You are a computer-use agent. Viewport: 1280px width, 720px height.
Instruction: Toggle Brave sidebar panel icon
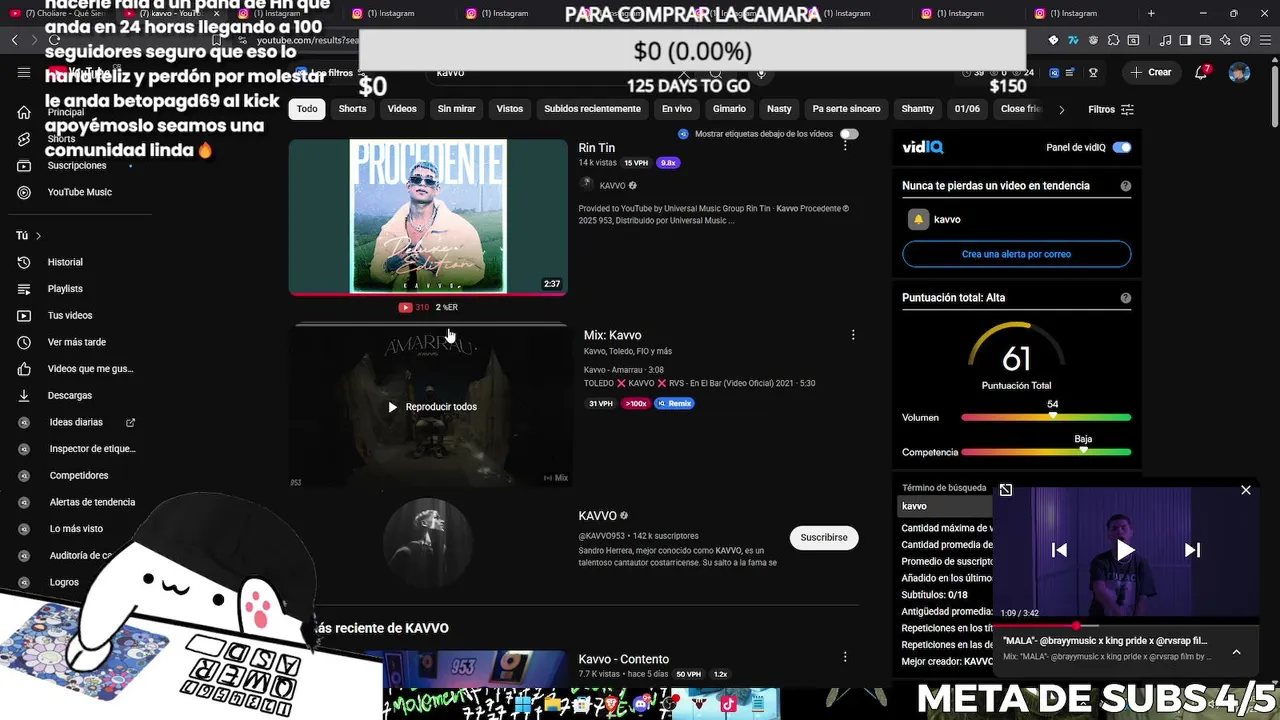tap(1185, 40)
